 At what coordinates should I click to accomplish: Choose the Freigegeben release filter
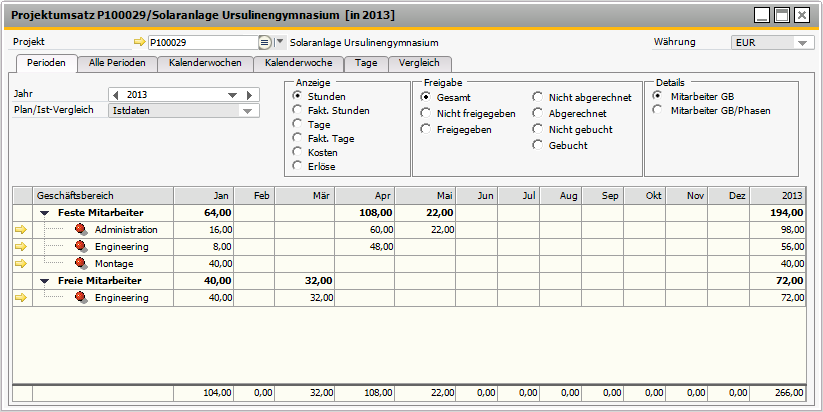(426, 129)
